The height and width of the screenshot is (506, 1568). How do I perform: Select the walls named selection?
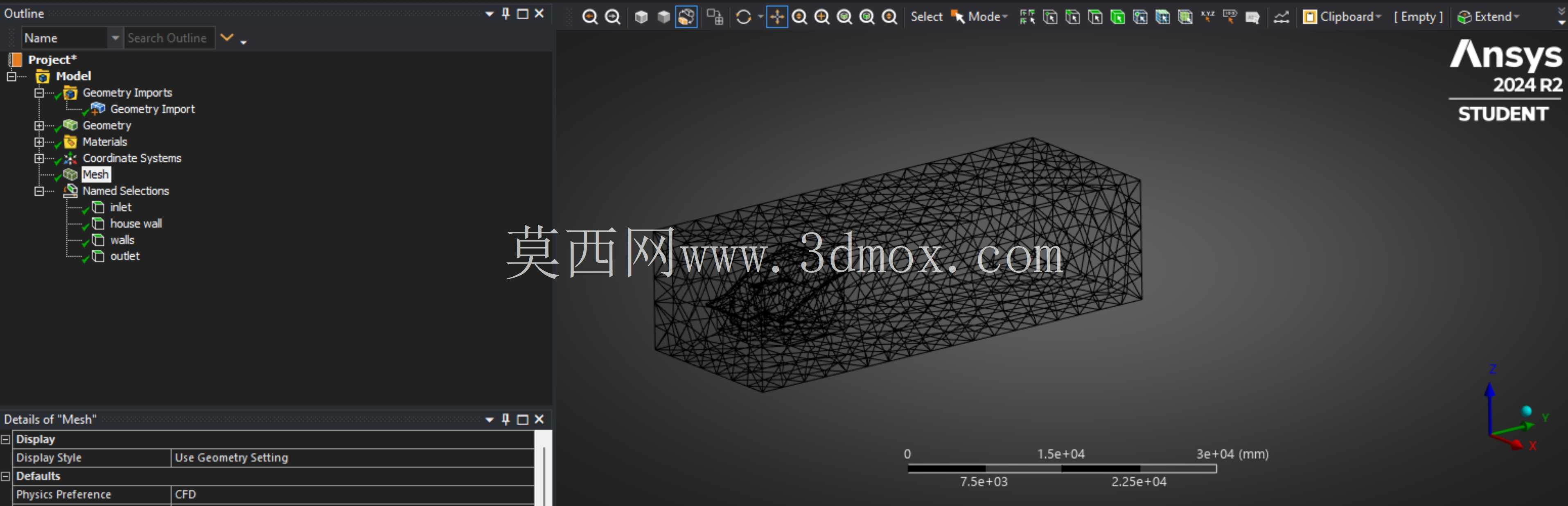coord(122,240)
